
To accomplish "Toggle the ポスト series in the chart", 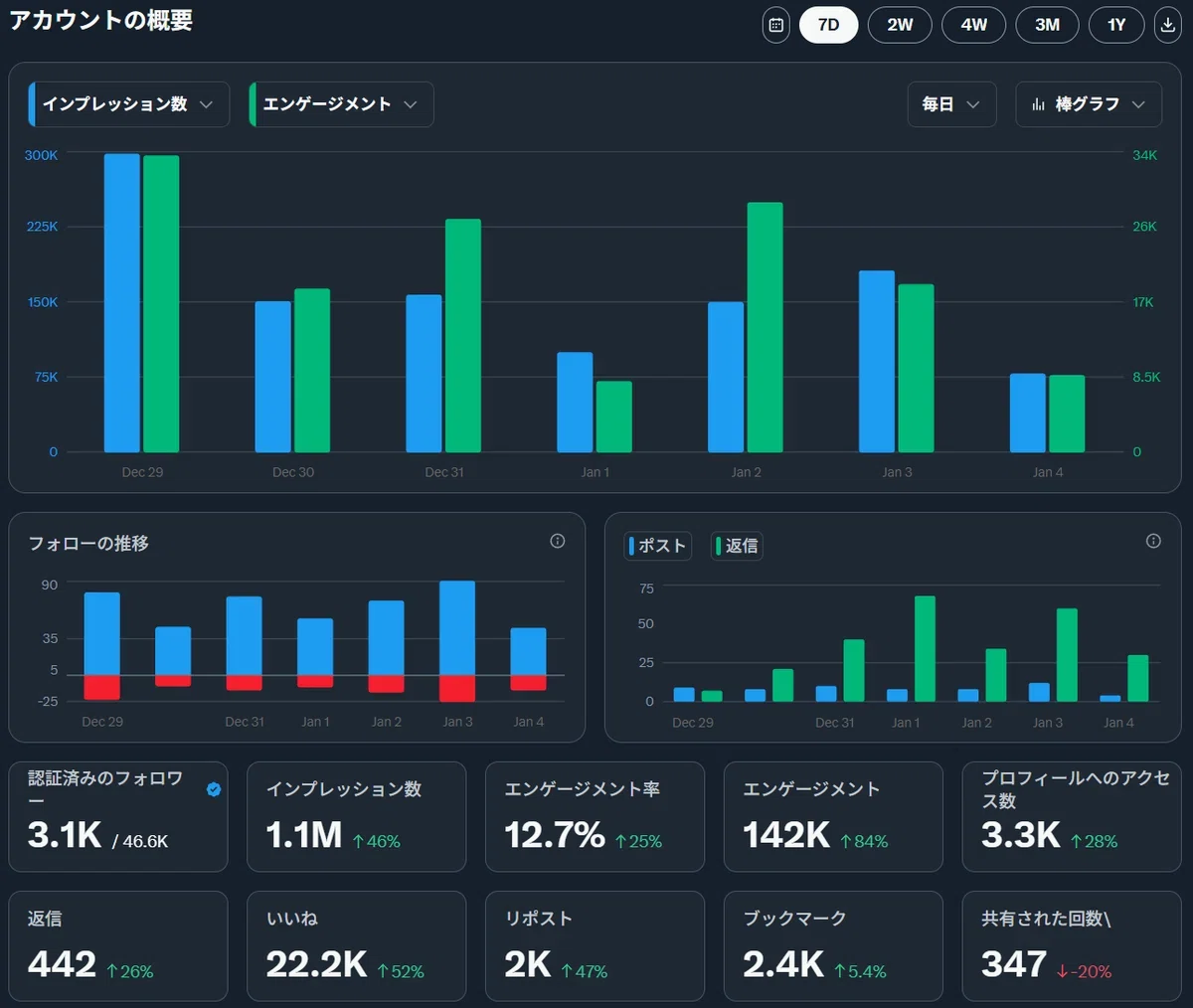I will pyautogui.click(x=658, y=546).
